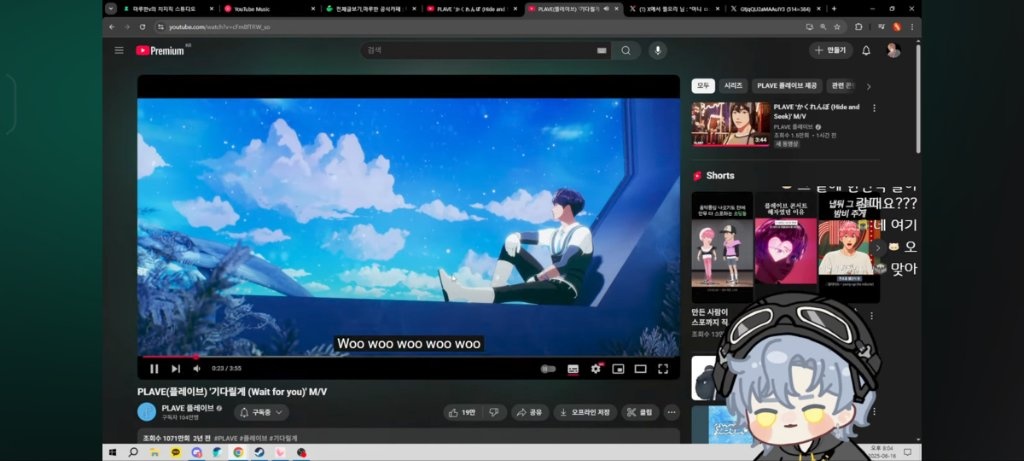The image size is (1024, 461).
Task: Open options menu for Hide and Seek video
Action: (x=874, y=108)
